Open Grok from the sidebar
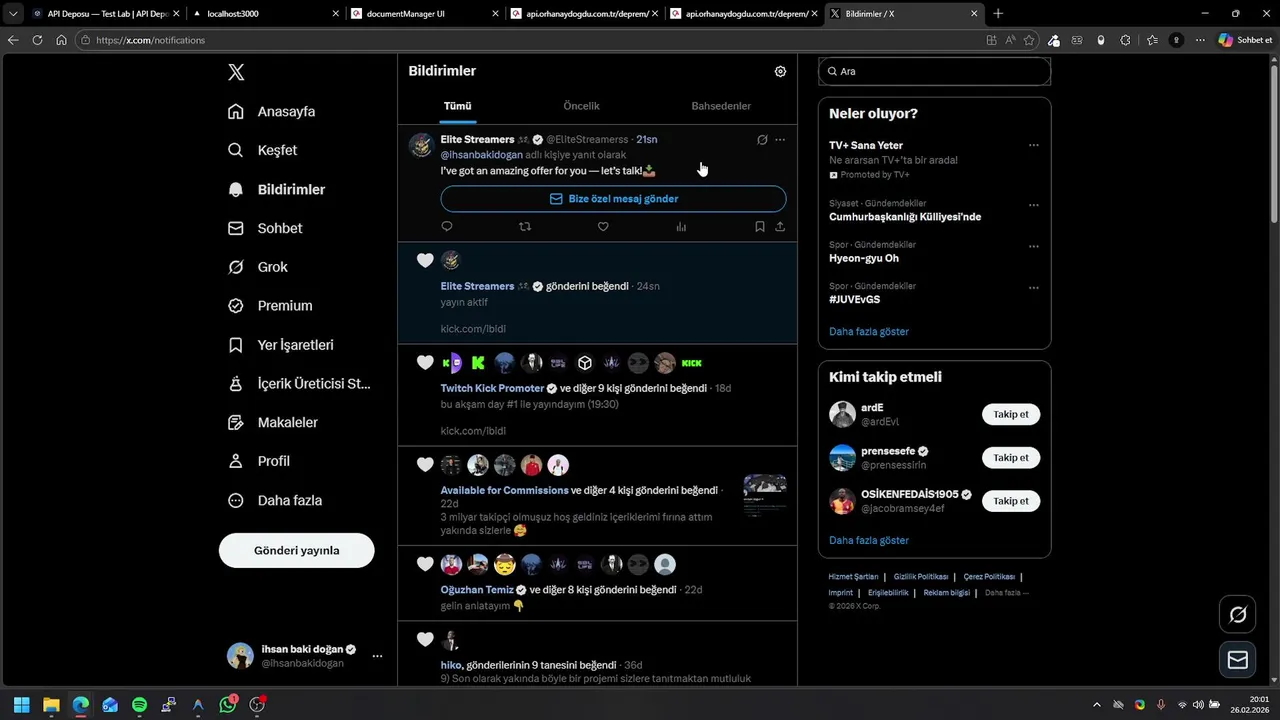This screenshot has width=1280, height=720. pyautogui.click(x=258, y=267)
